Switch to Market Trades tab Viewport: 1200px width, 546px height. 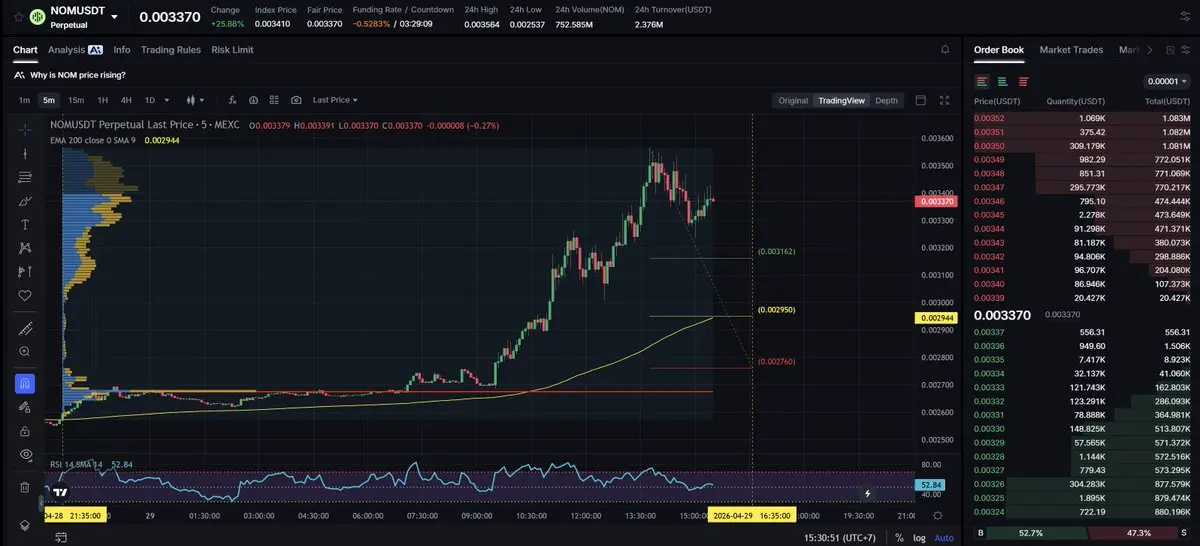tap(1071, 49)
